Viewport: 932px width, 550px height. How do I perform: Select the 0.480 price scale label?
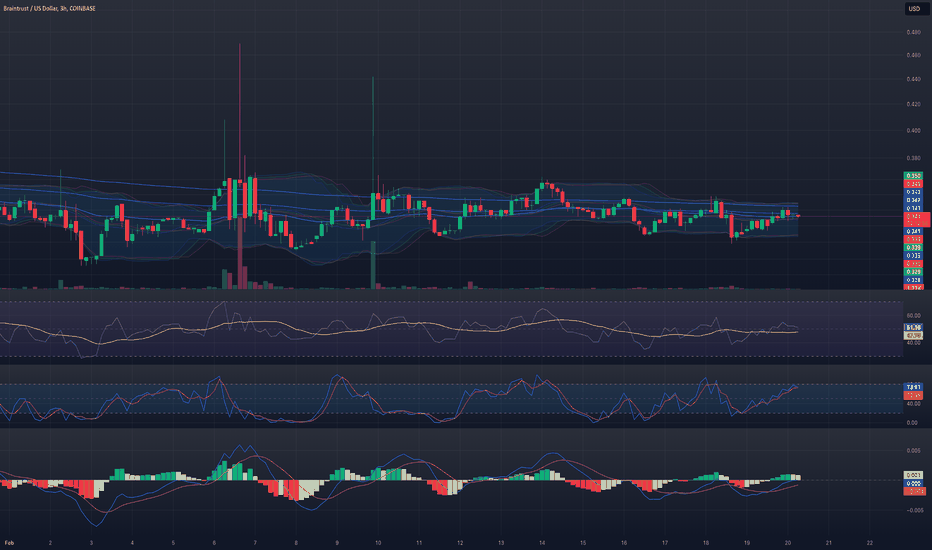914,33
